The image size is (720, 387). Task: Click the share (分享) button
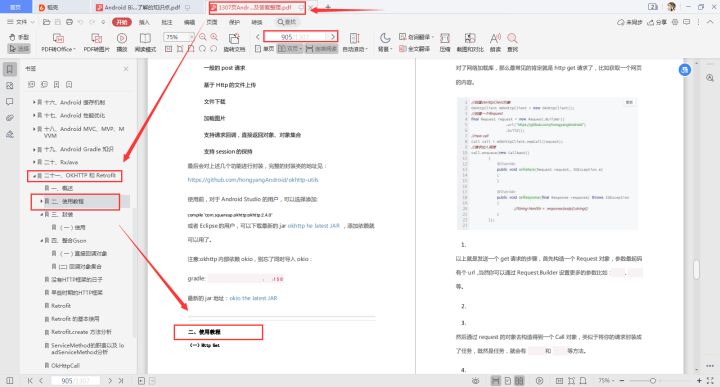coord(657,22)
